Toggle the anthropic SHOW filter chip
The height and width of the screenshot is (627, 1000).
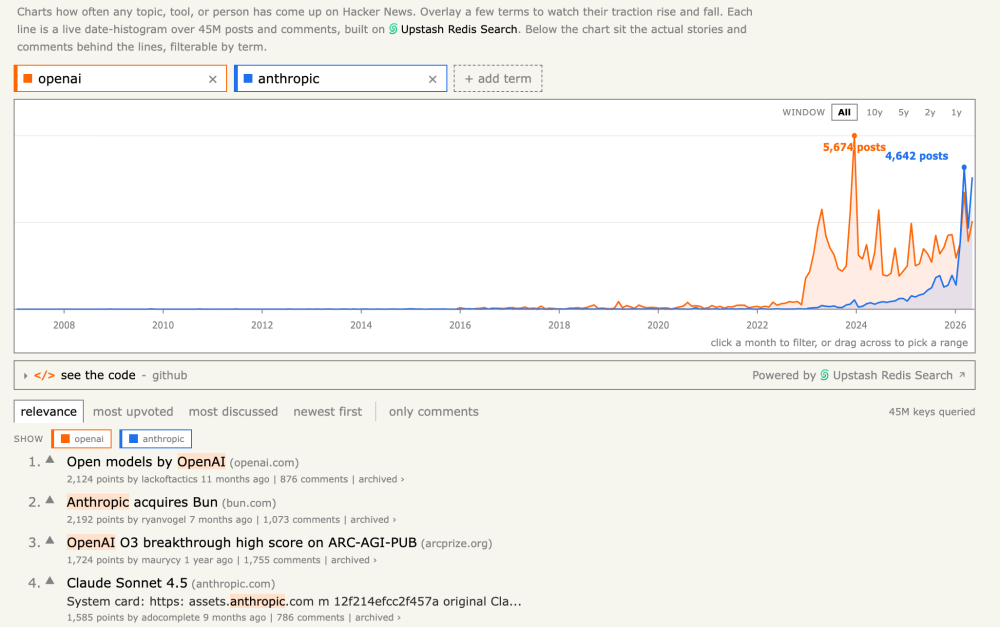coord(156,439)
